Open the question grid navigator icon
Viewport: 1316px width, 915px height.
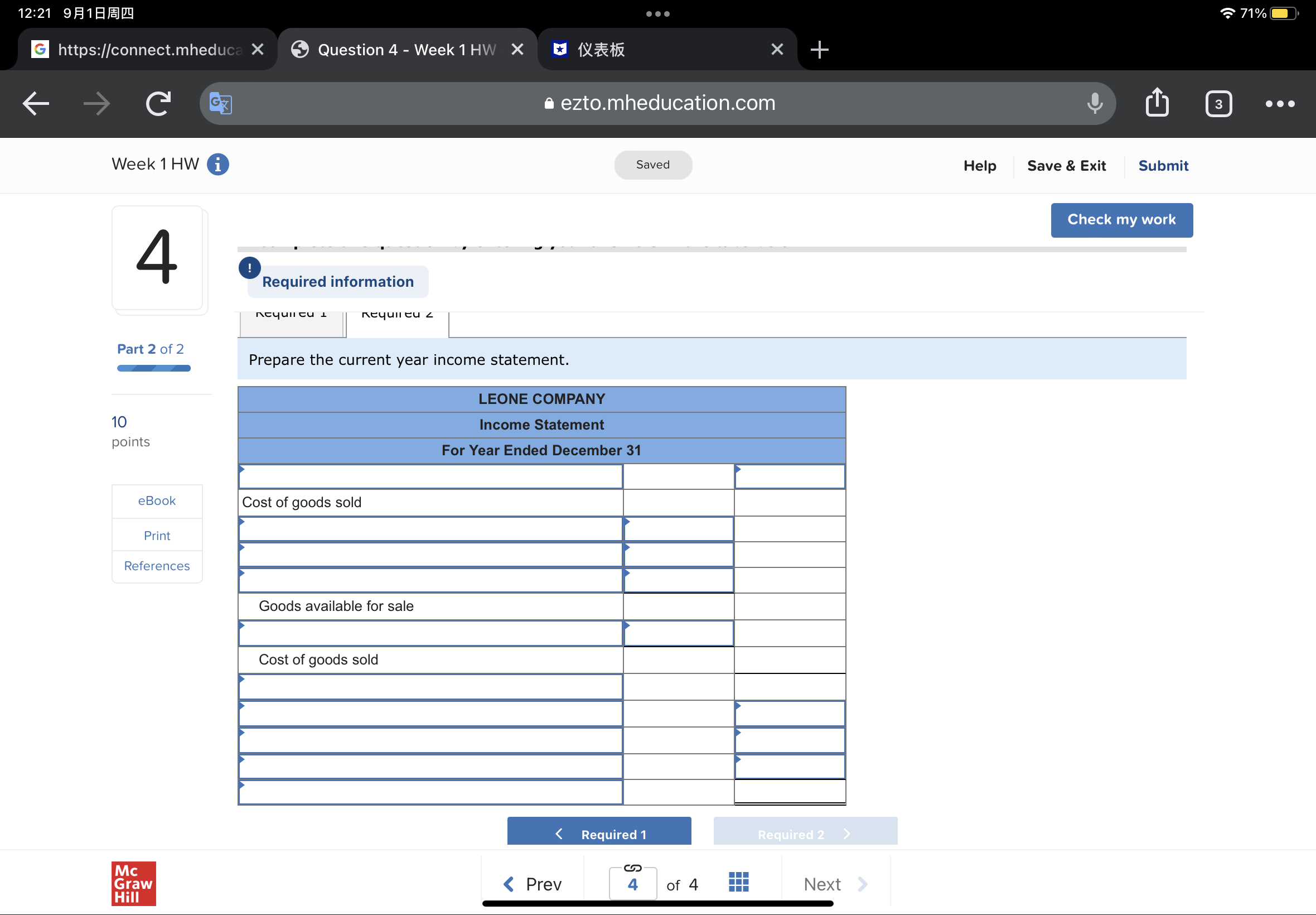(738, 882)
